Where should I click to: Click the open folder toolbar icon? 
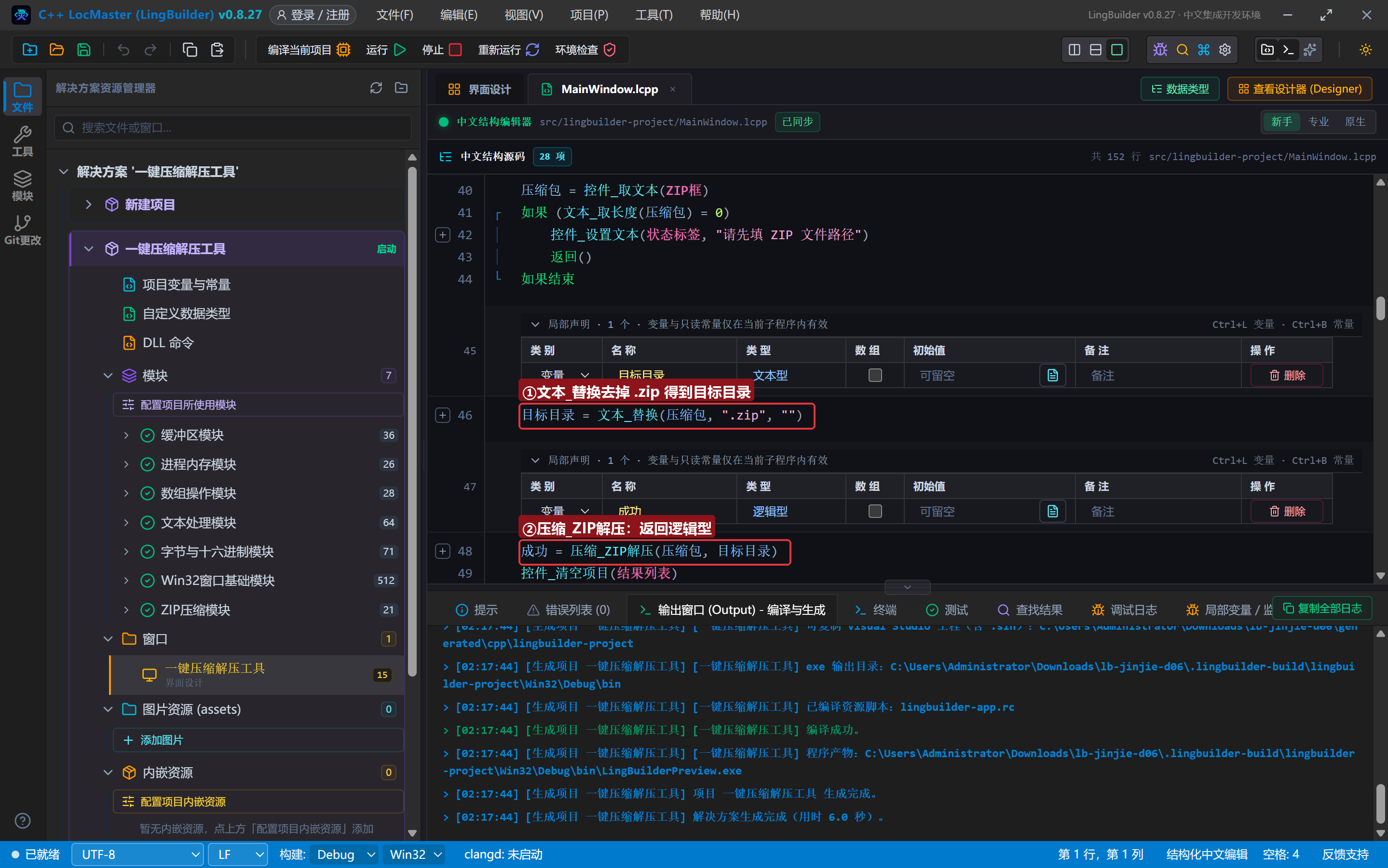(x=56, y=50)
